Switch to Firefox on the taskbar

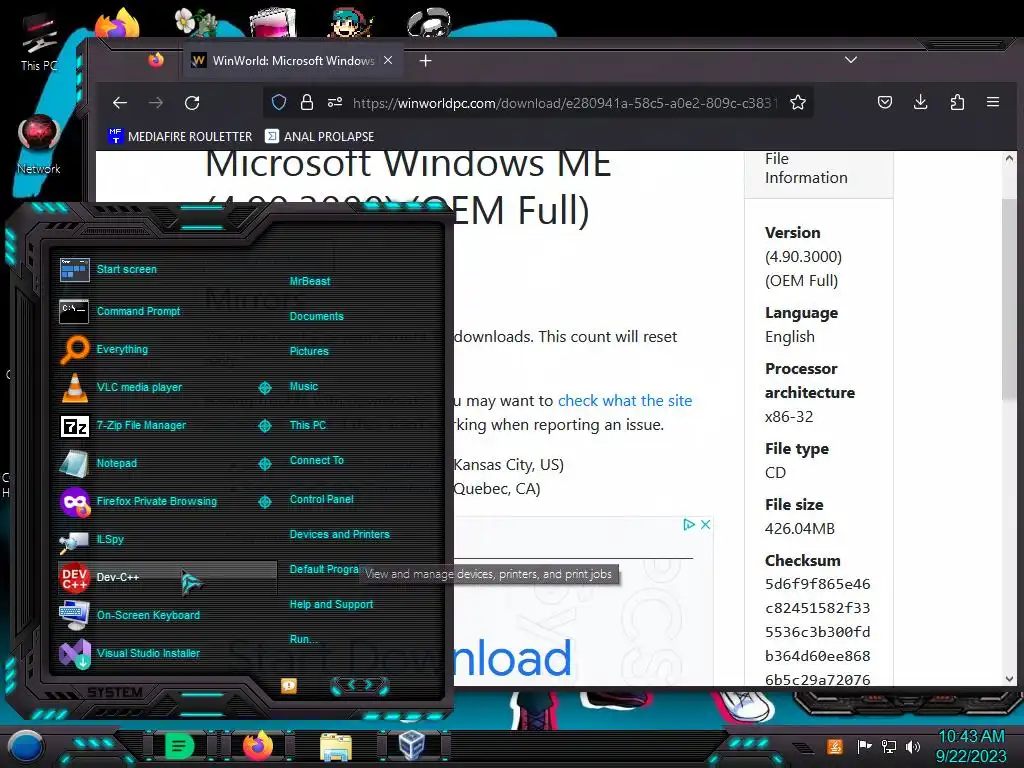pos(257,746)
